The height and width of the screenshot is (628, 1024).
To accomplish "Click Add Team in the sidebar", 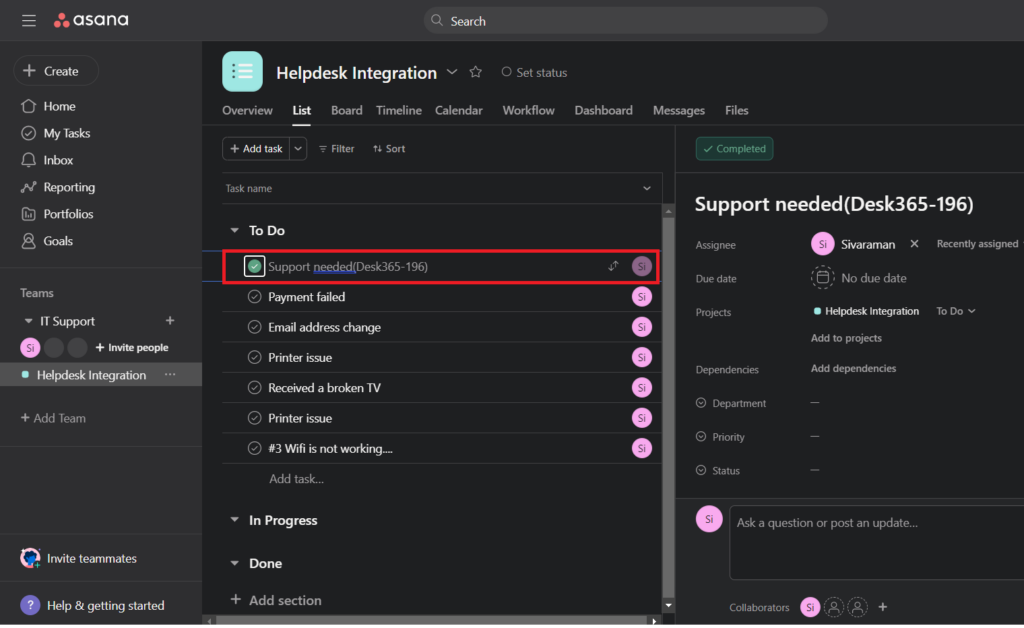I will [x=53, y=418].
